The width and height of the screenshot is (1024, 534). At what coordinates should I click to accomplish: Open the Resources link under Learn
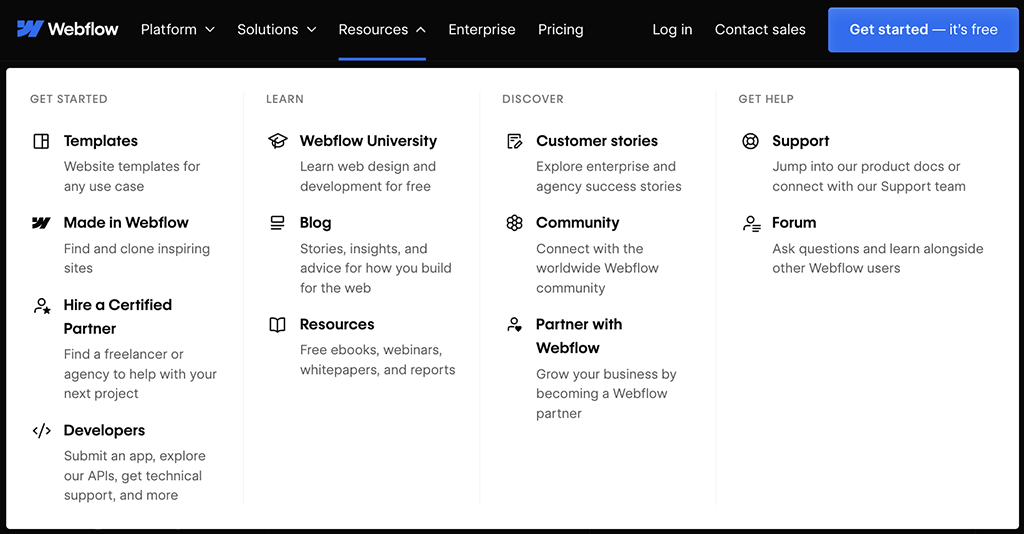[x=337, y=324]
